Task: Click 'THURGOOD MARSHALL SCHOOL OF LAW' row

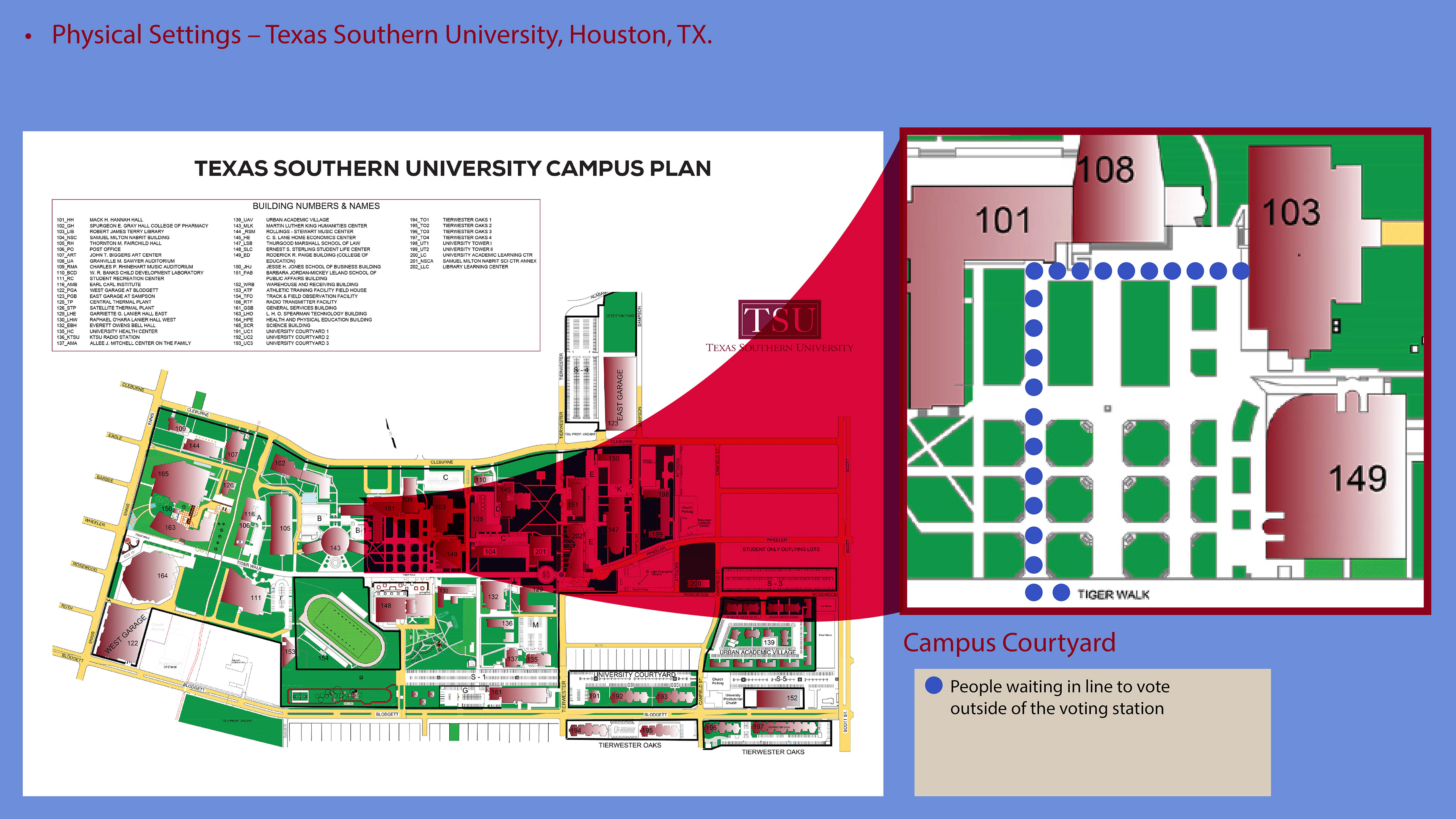Action: click(297, 243)
